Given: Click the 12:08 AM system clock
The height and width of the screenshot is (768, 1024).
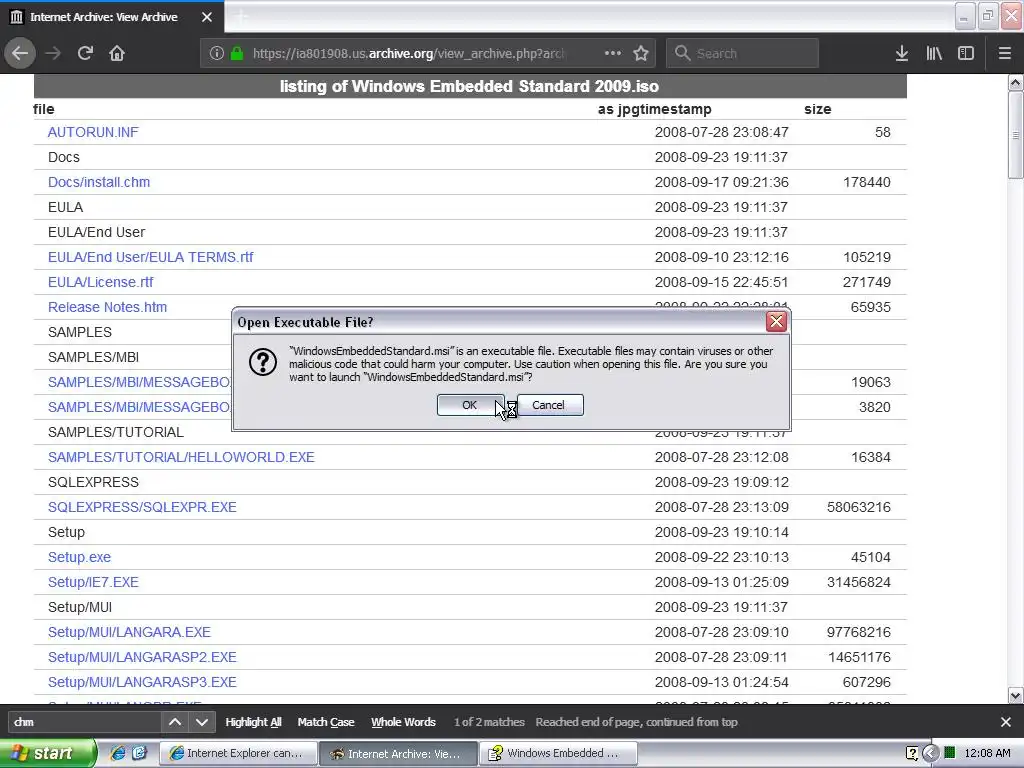Looking at the screenshot, I should tap(987, 753).
